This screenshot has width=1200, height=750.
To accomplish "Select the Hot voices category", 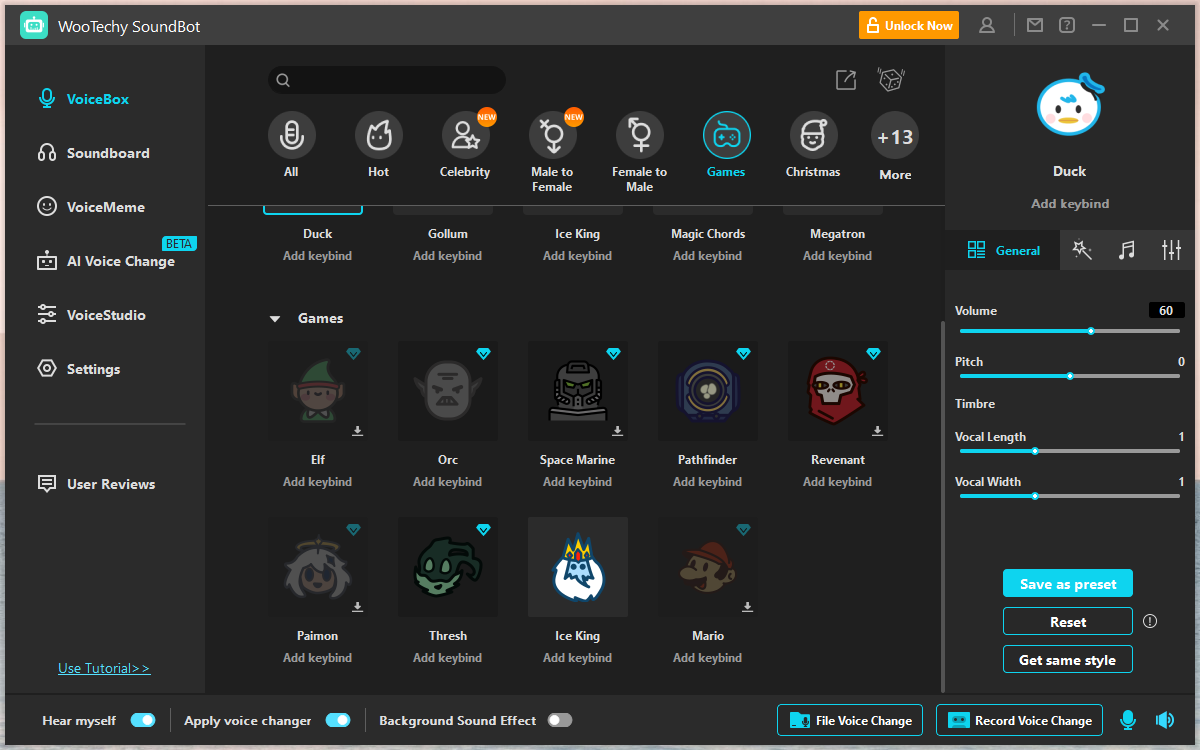I will pyautogui.click(x=379, y=135).
